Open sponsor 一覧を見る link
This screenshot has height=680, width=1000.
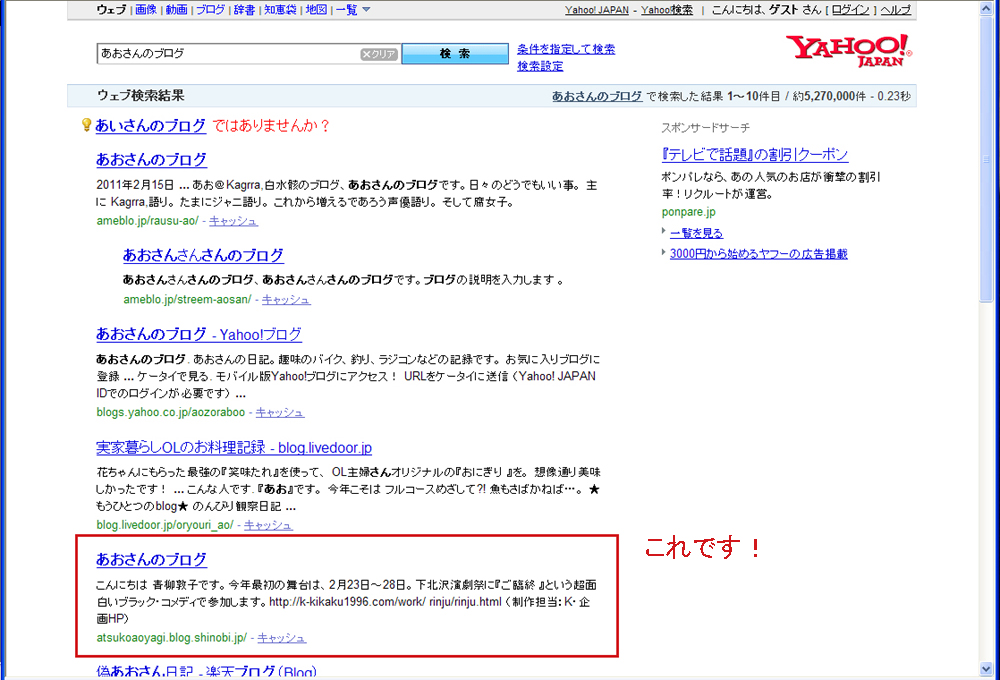[x=696, y=233]
